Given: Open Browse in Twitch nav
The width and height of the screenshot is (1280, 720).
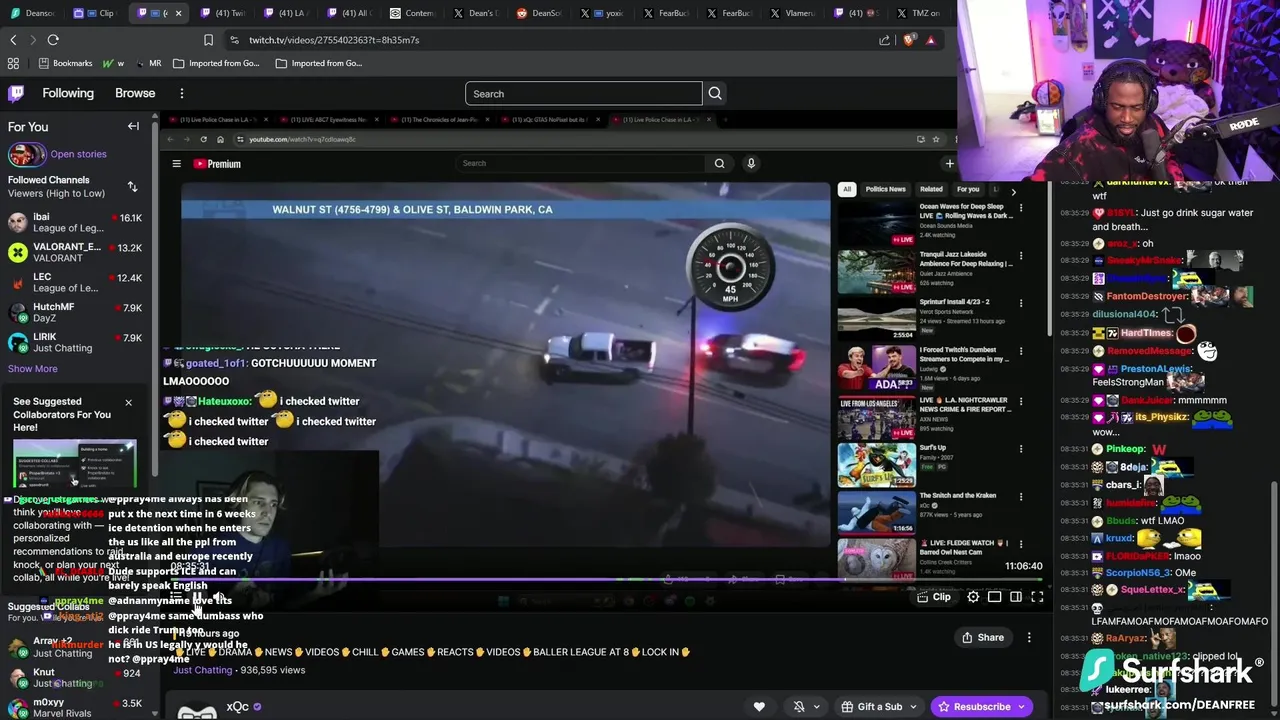Looking at the screenshot, I should tap(135, 93).
